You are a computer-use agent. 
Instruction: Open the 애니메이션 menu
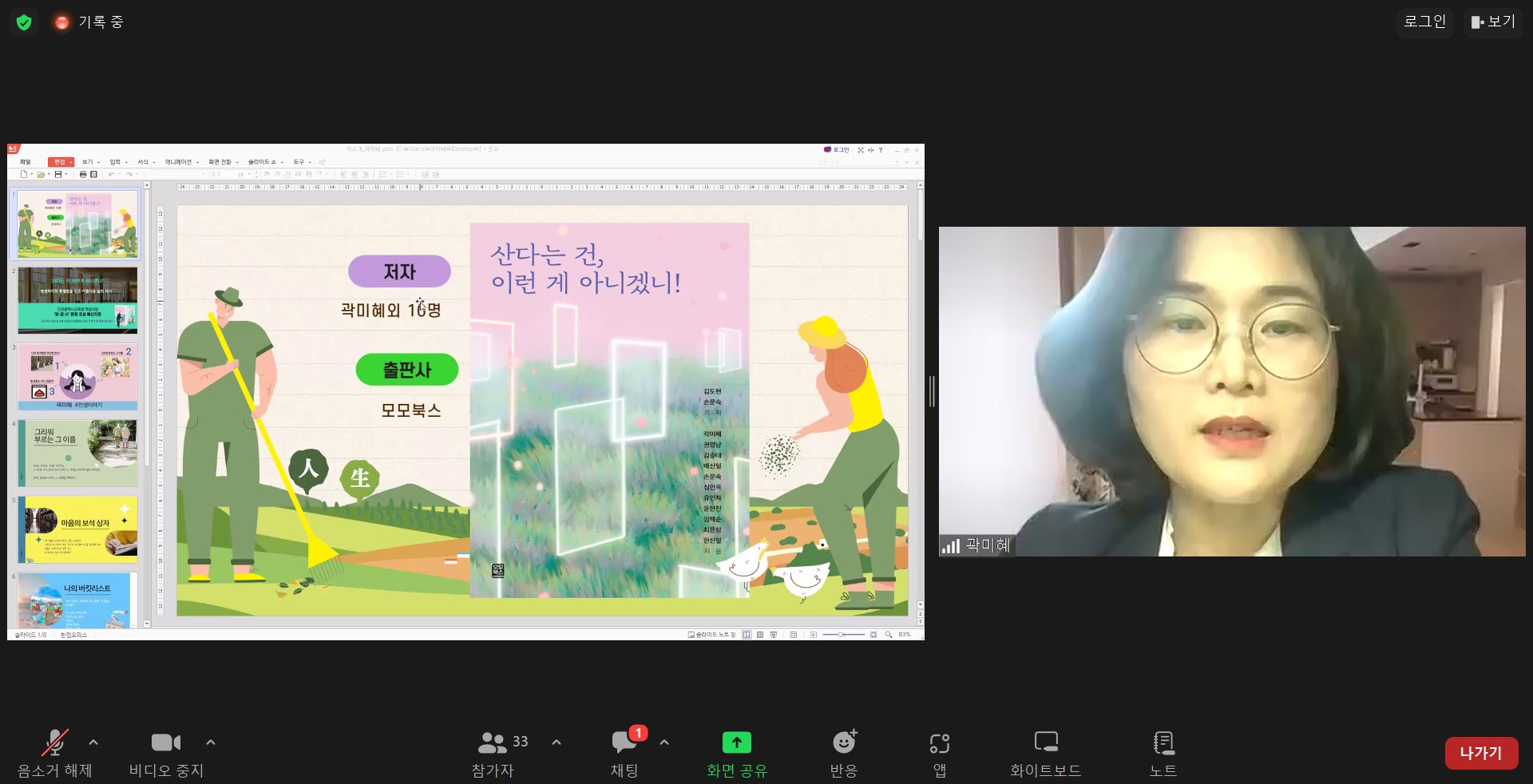(x=180, y=162)
